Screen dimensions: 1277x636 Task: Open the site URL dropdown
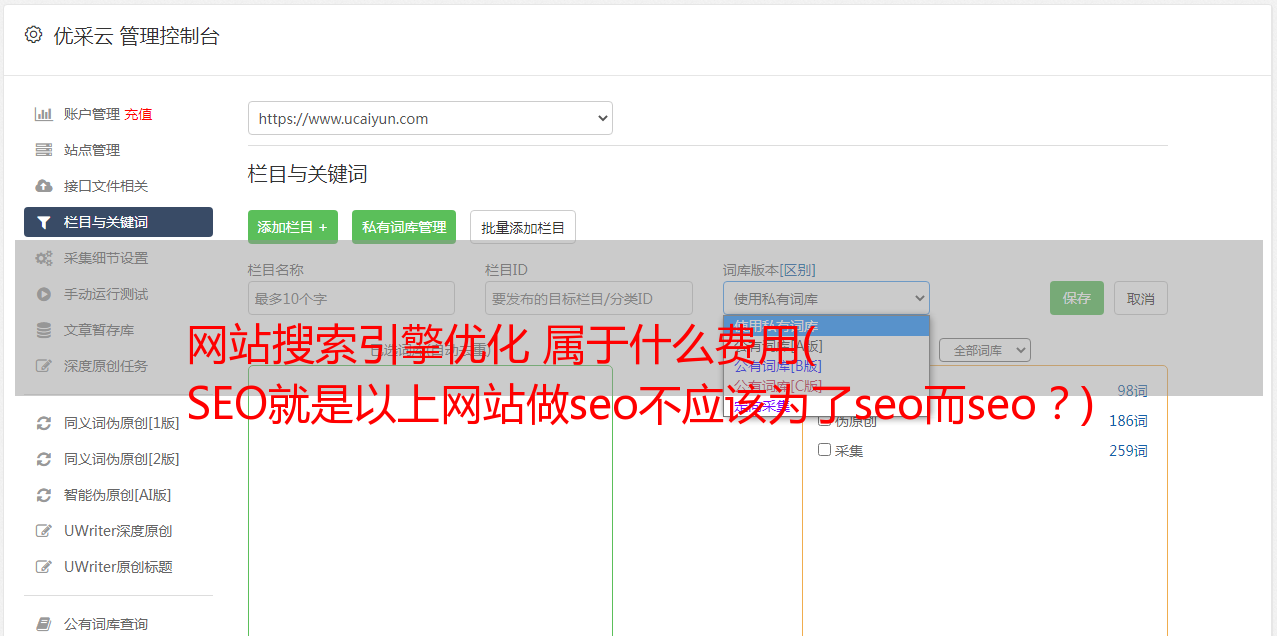tap(430, 118)
